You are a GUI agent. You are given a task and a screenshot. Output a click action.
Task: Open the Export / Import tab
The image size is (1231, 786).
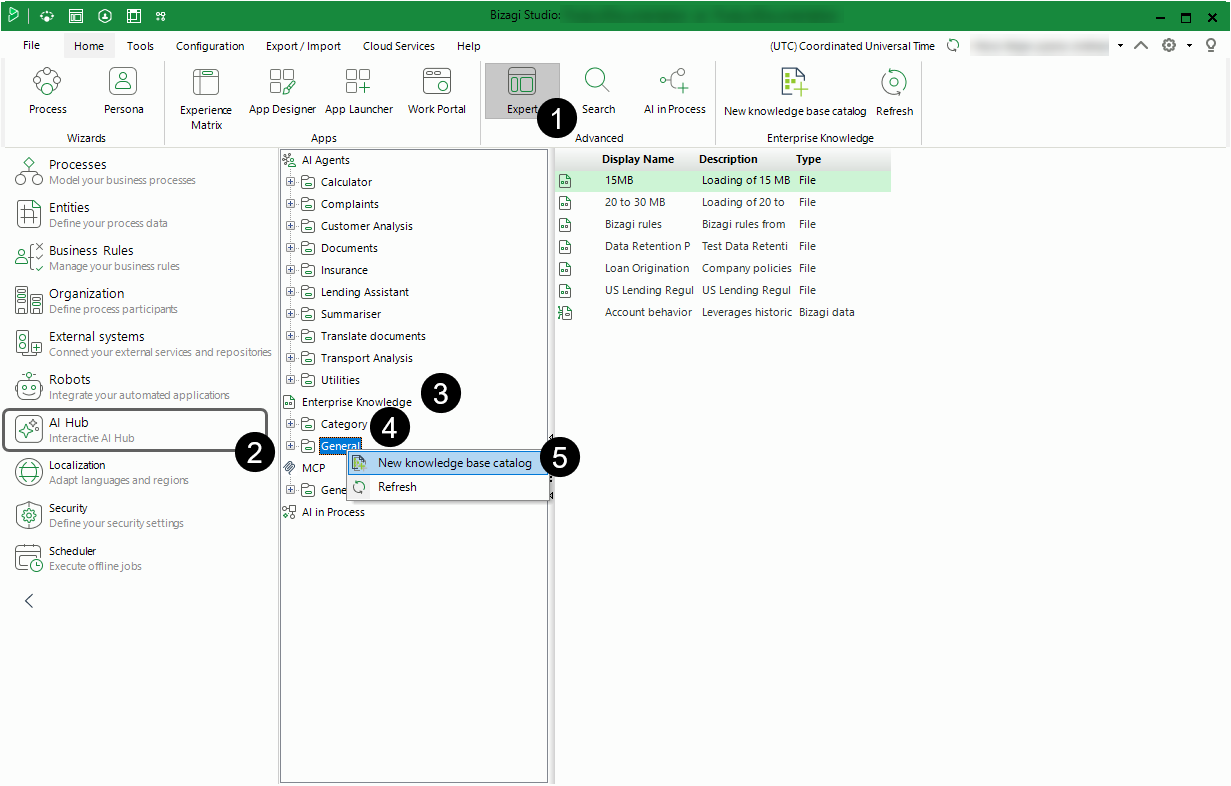point(303,46)
